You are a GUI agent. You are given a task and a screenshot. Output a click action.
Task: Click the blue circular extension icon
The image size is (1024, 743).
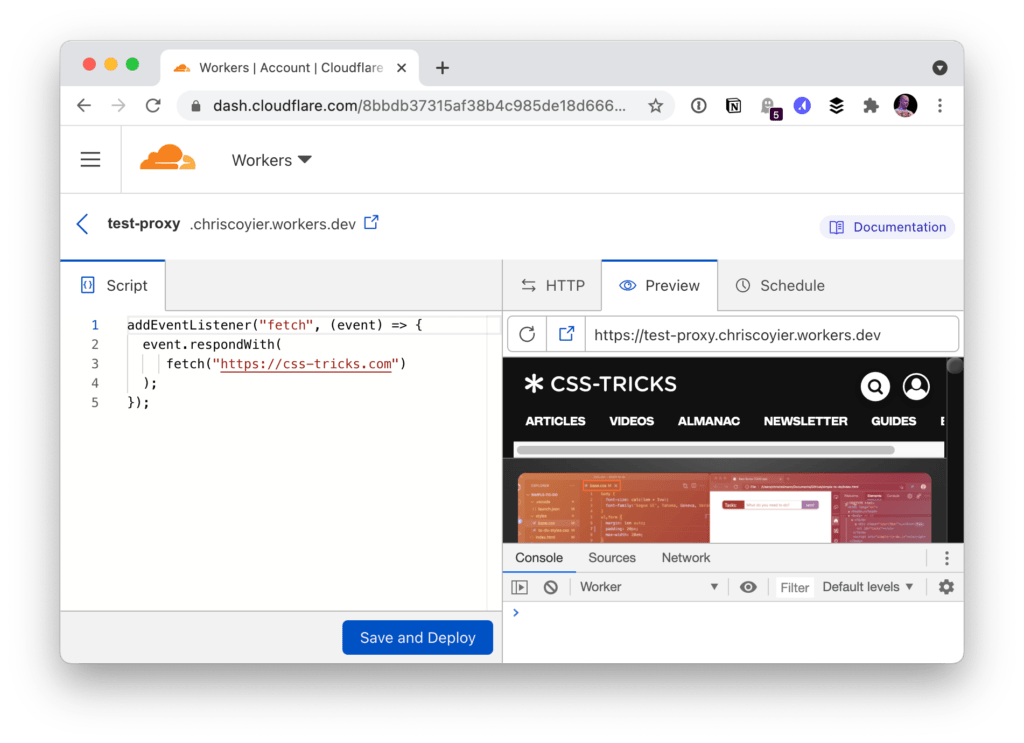click(x=802, y=106)
